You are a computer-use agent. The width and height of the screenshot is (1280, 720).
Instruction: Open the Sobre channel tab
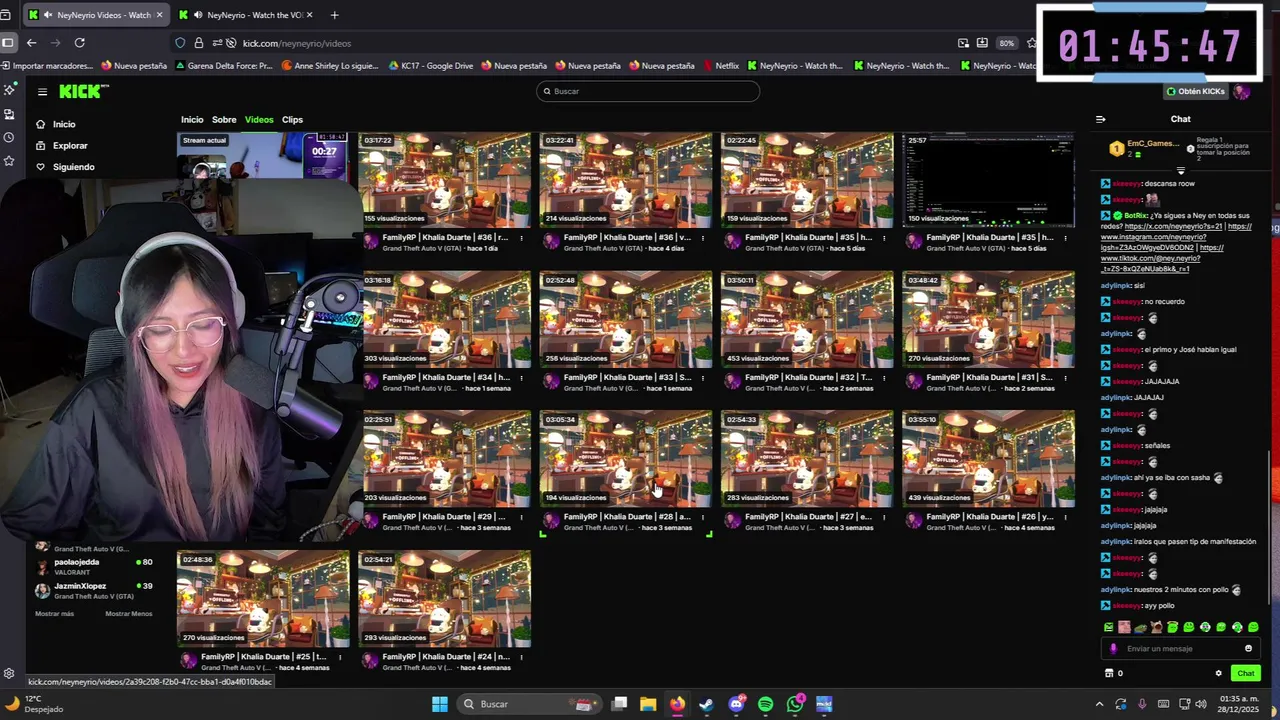tap(224, 120)
